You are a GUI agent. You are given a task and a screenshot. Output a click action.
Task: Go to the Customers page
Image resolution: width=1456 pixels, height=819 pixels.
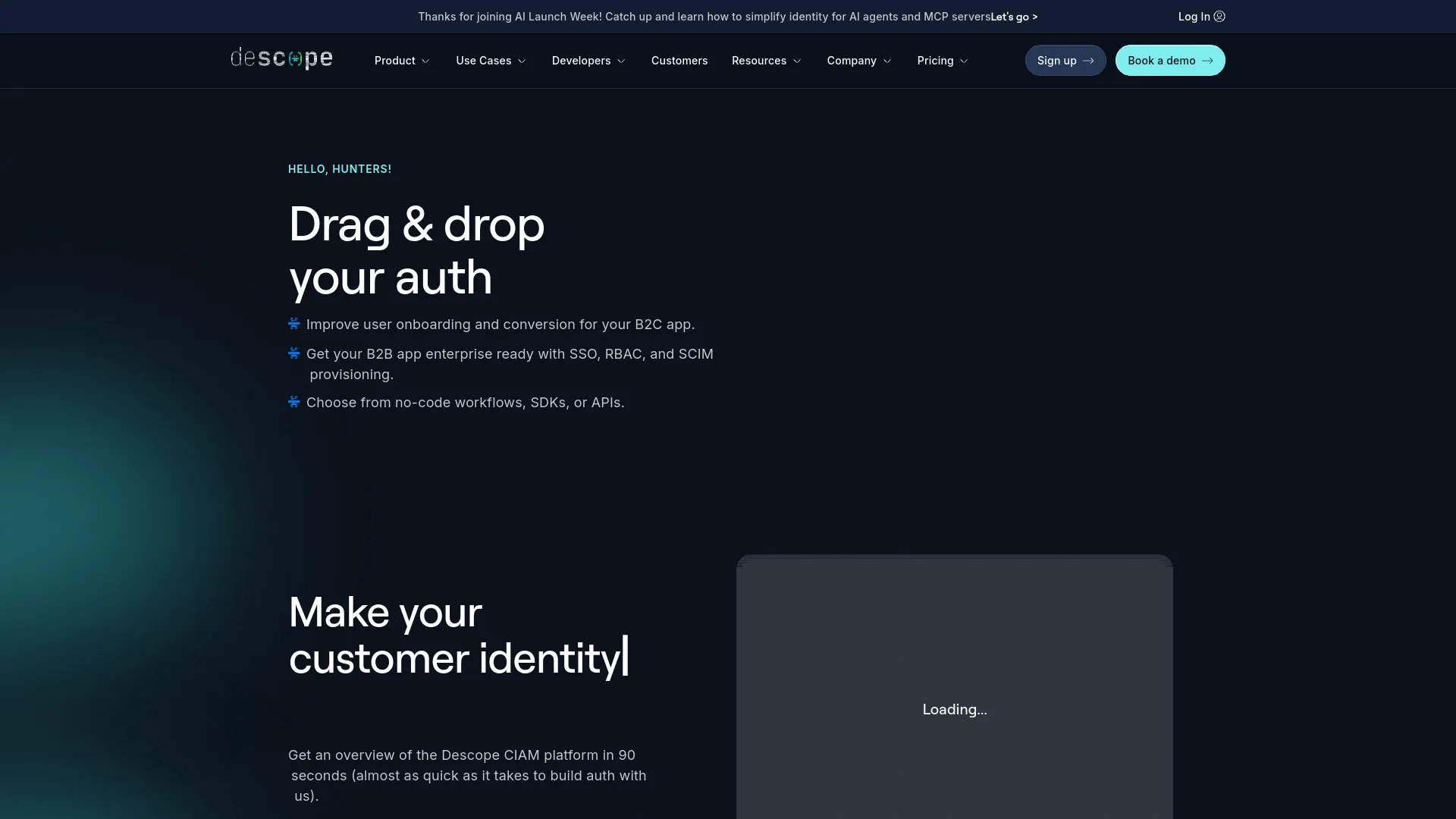tap(679, 61)
